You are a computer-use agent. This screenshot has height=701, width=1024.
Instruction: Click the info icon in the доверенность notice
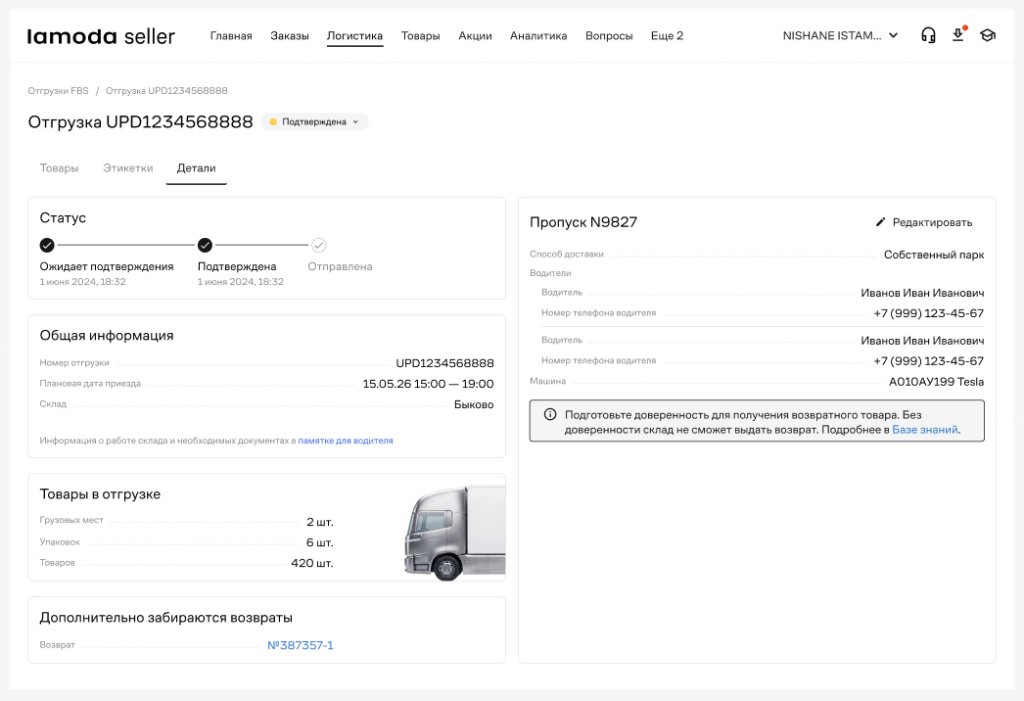[x=550, y=414]
